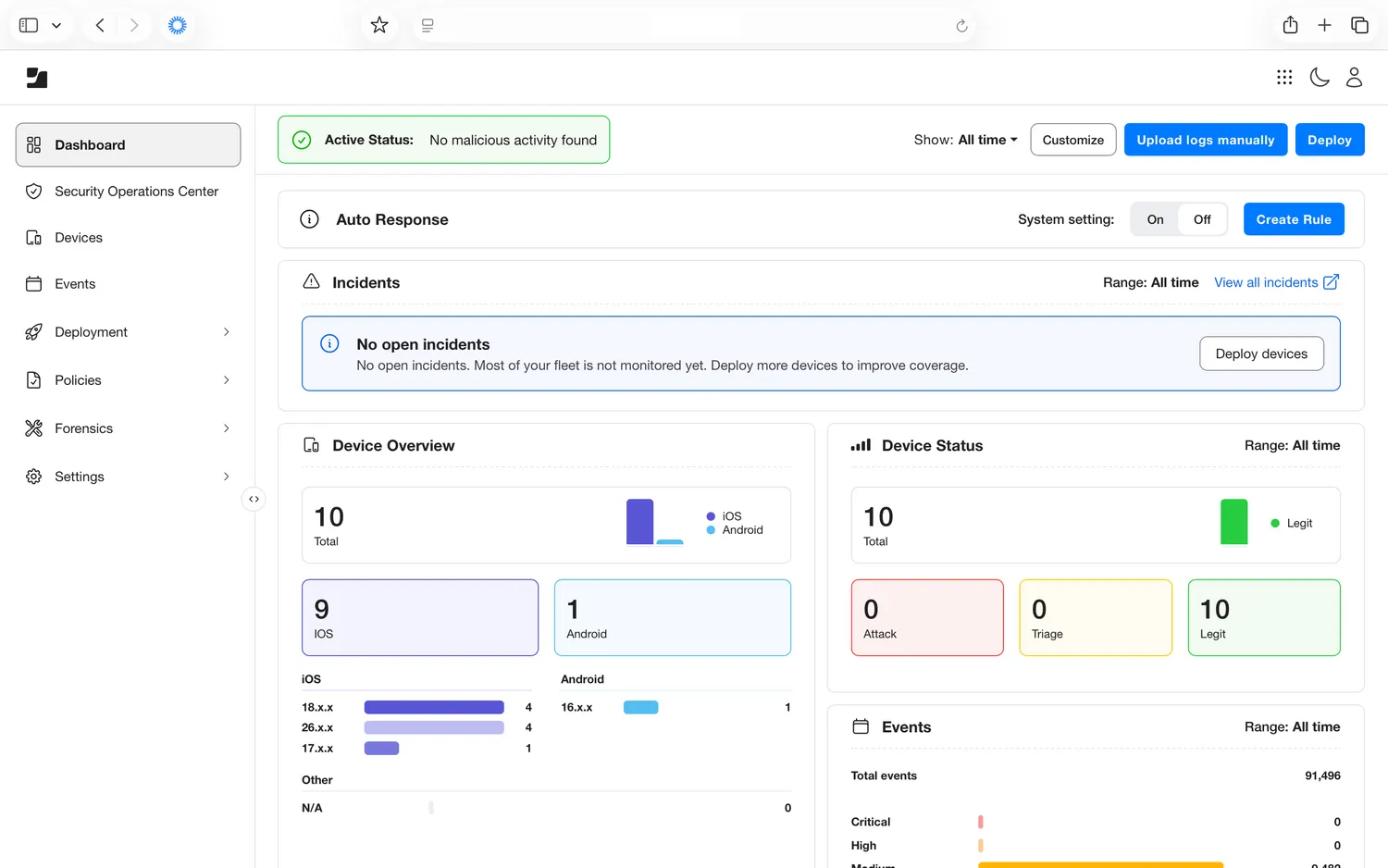Toggle the browser sidebar panel

[x=29, y=25]
